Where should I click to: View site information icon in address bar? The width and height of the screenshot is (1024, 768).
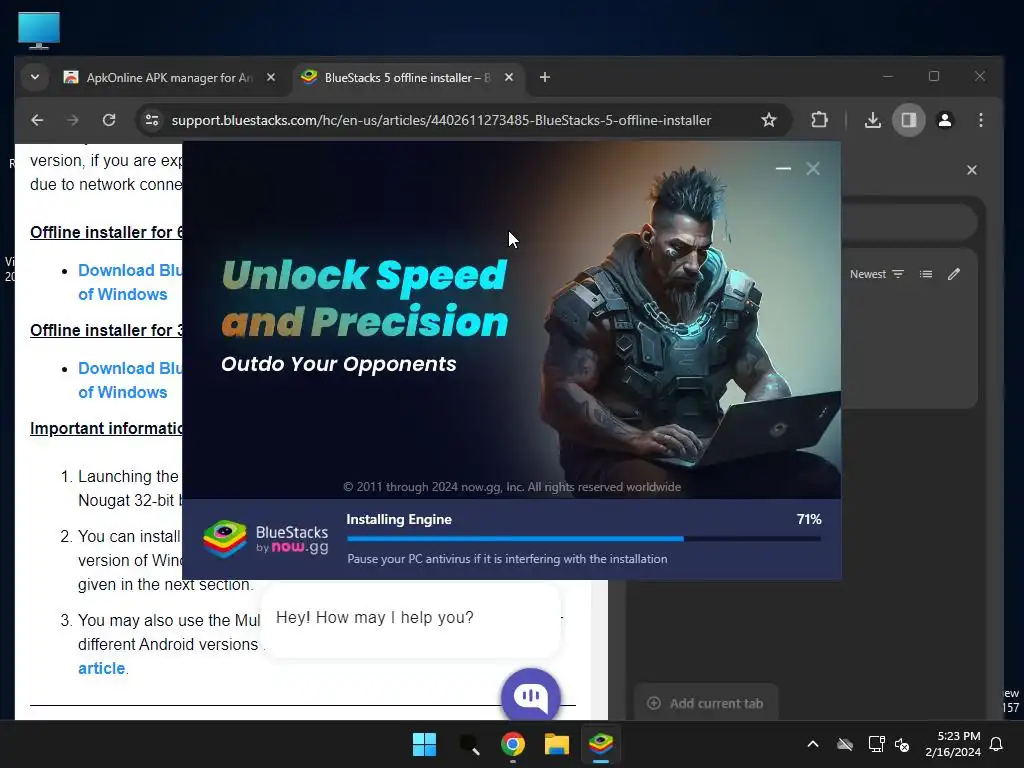click(152, 120)
